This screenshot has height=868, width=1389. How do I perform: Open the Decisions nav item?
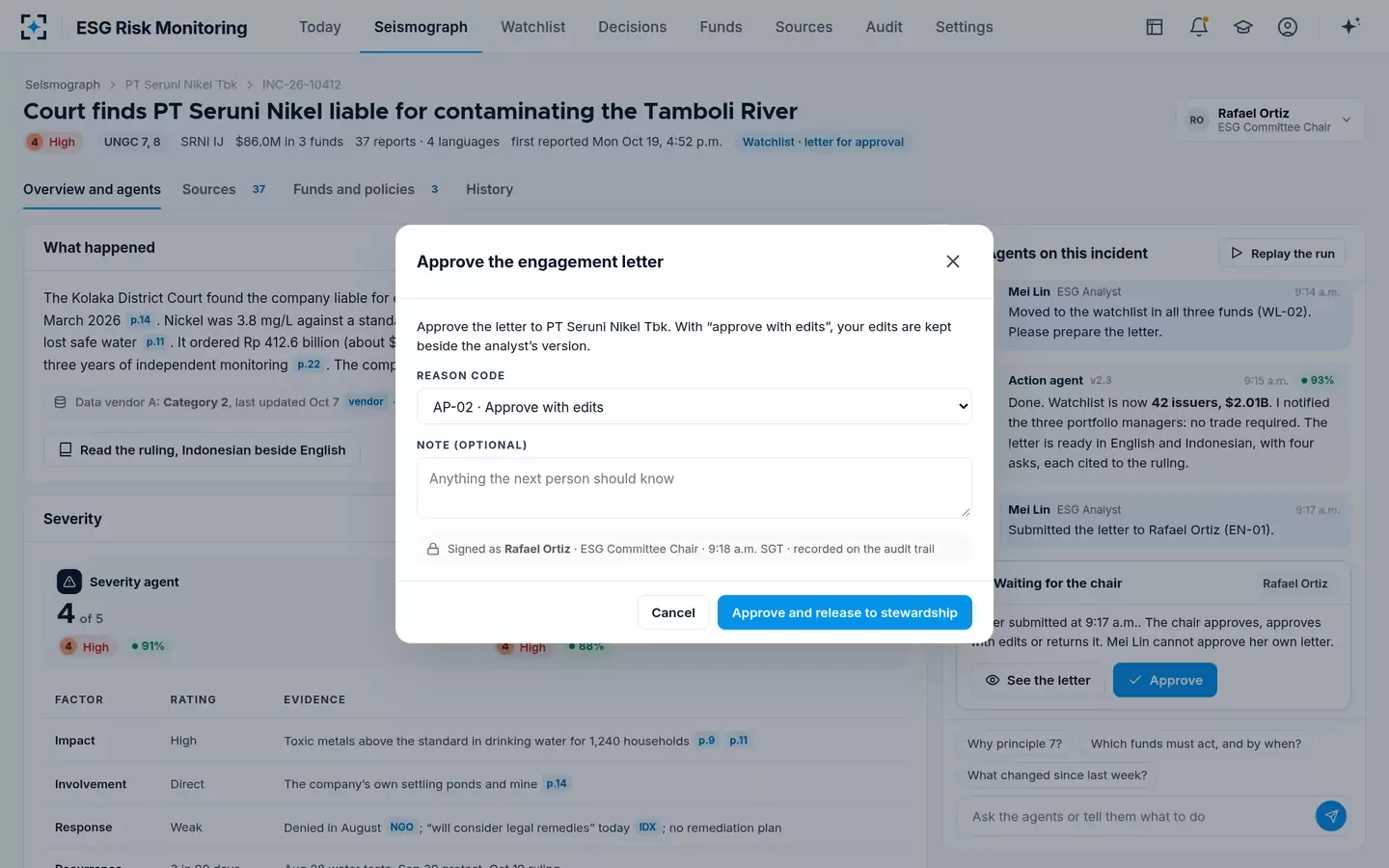pyautogui.click(x=632, y=27)
